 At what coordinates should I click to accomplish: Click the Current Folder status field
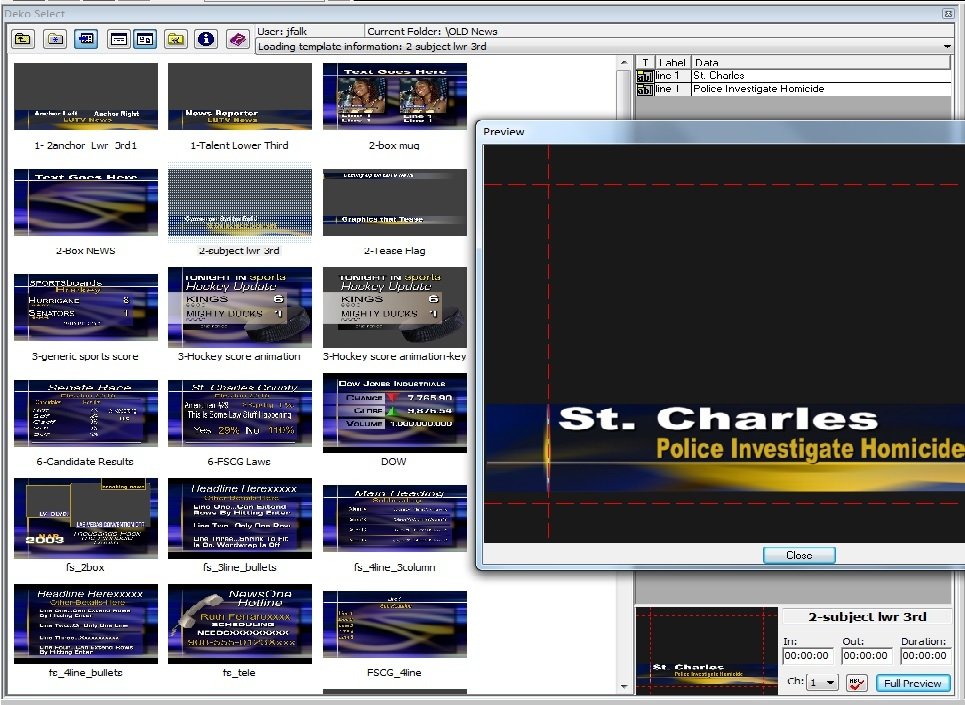point(659,31)
